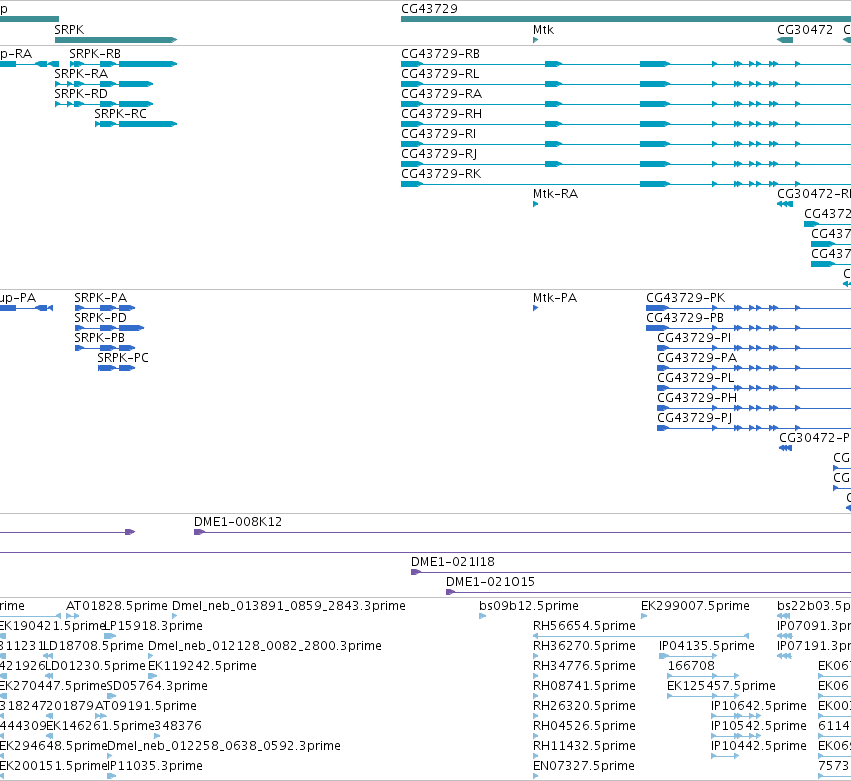Select transcript SRPK-RC
Screen dimensions: 851x781
click(x=120, y=114)
